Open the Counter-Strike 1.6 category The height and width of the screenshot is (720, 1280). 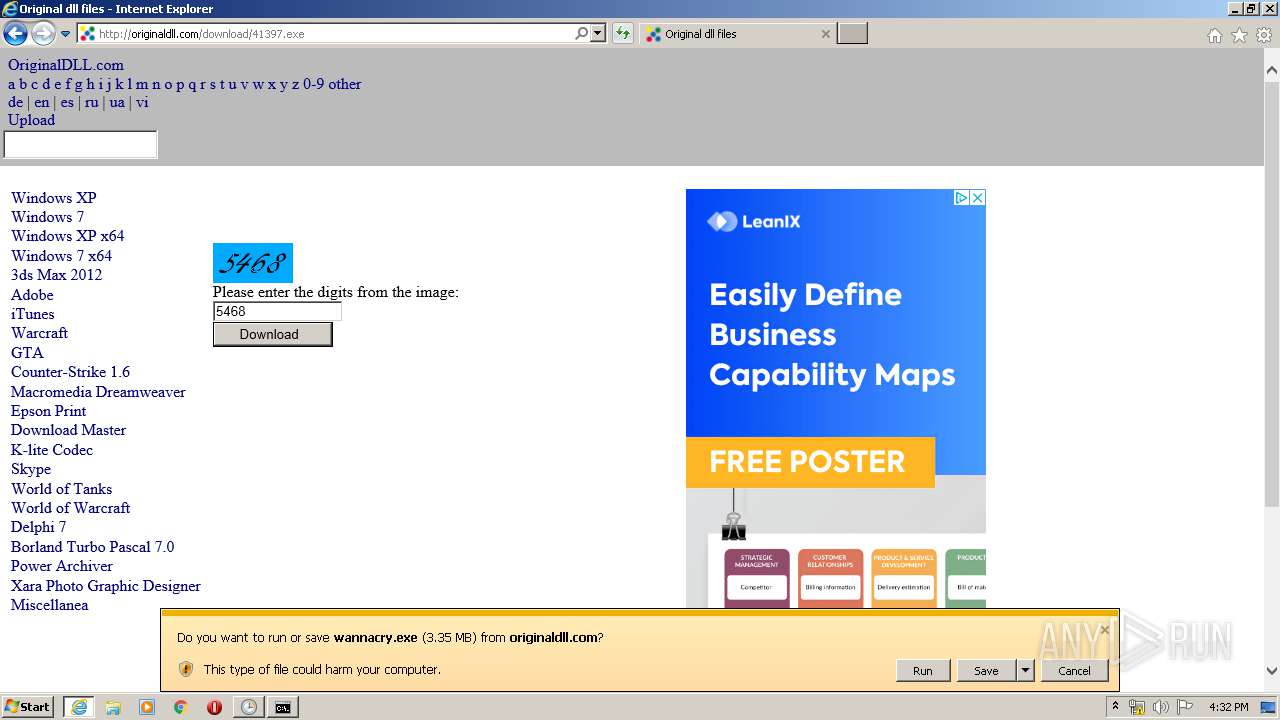pyautogui.click(x=70, y=372)
